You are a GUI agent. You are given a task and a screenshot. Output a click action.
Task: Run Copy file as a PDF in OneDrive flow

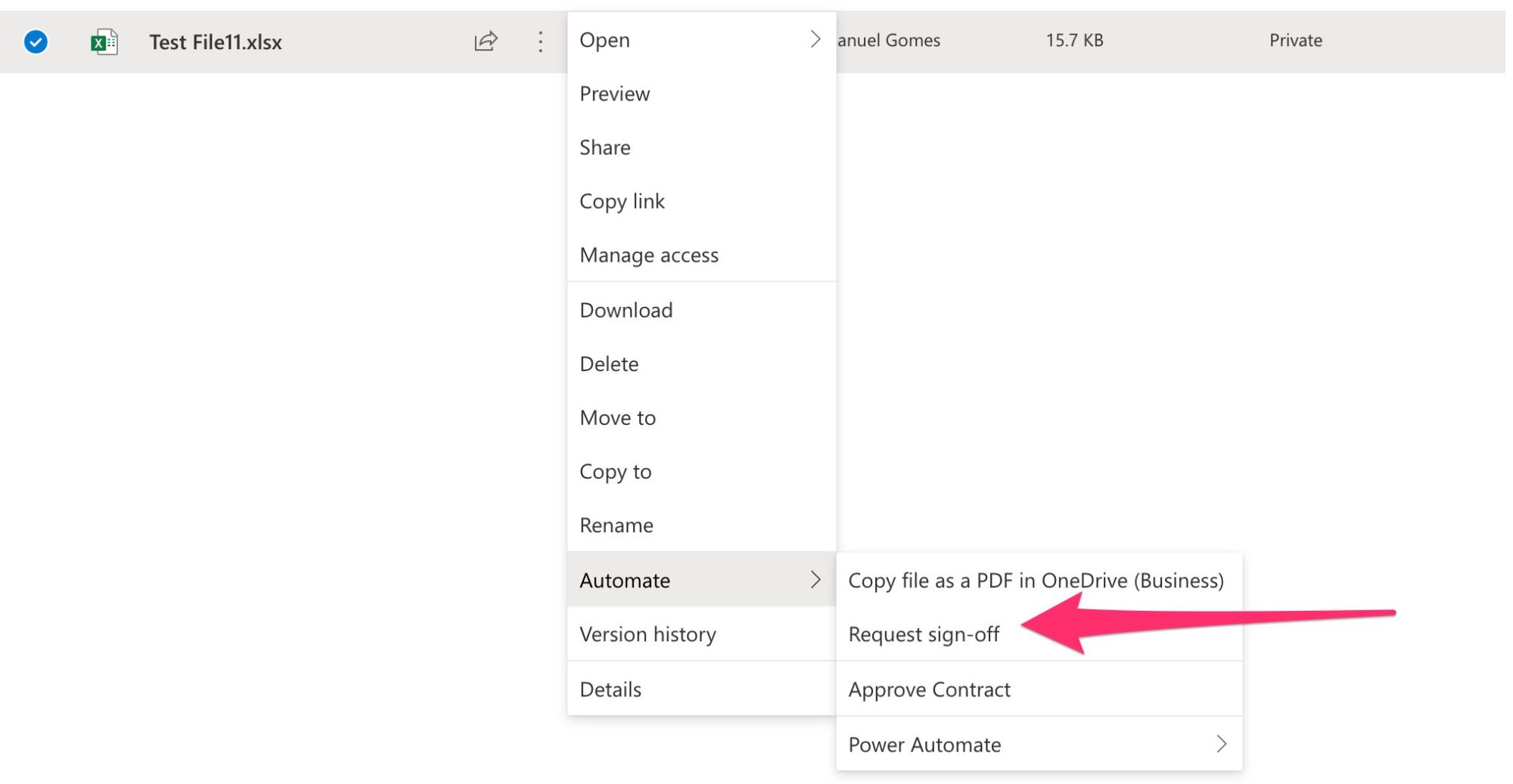point(1039,580)
